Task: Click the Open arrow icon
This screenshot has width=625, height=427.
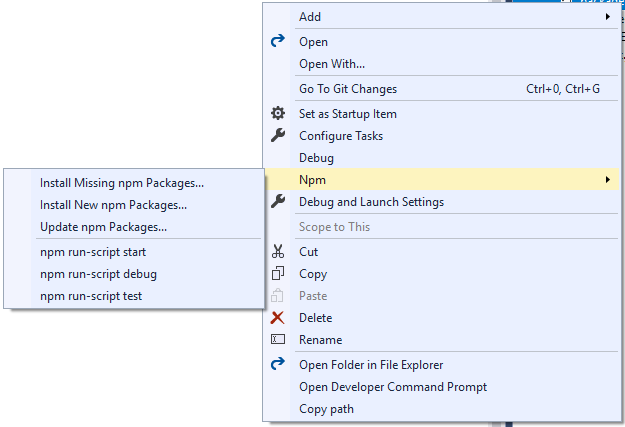Action: 278,41
